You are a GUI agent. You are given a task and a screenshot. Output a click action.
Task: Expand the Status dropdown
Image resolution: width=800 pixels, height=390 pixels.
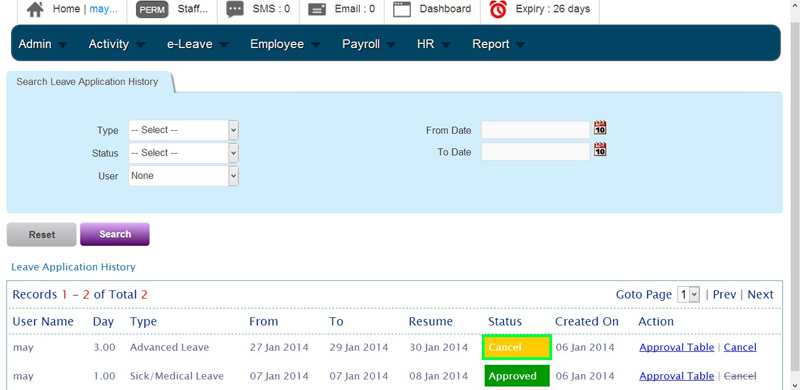point(183,153)
